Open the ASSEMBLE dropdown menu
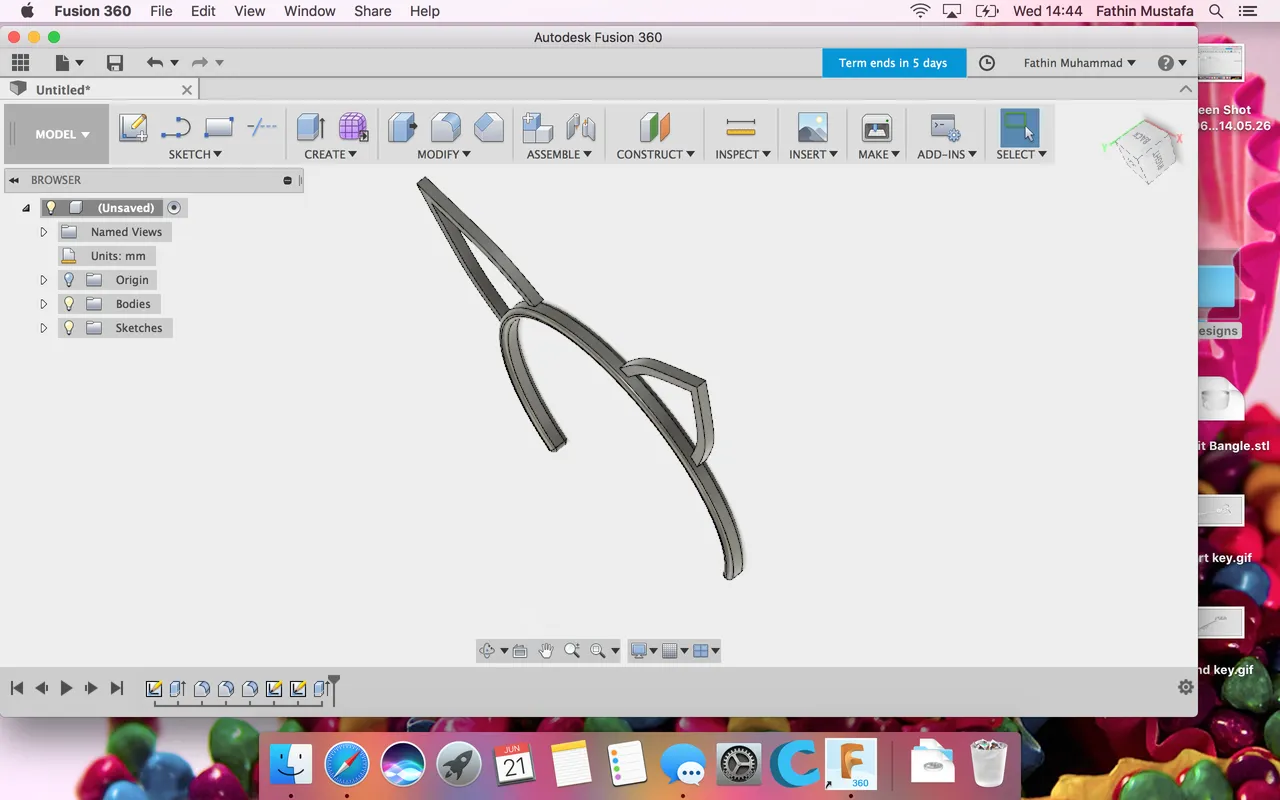 [559, 154]
